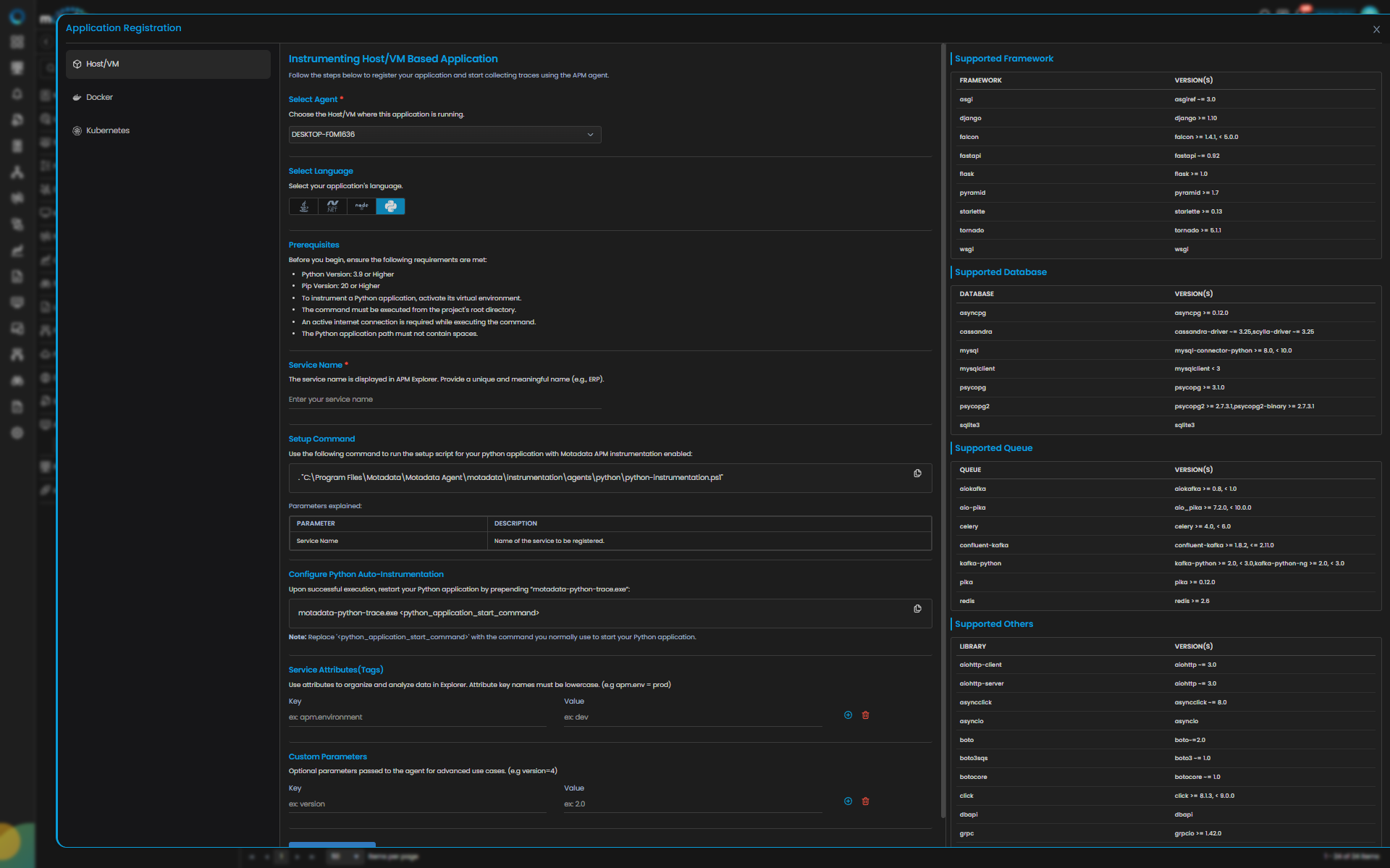Click the Custom Parameters Value field
Image resolution: width=1390 pixels, height=868 pixels.
point(693,804)
